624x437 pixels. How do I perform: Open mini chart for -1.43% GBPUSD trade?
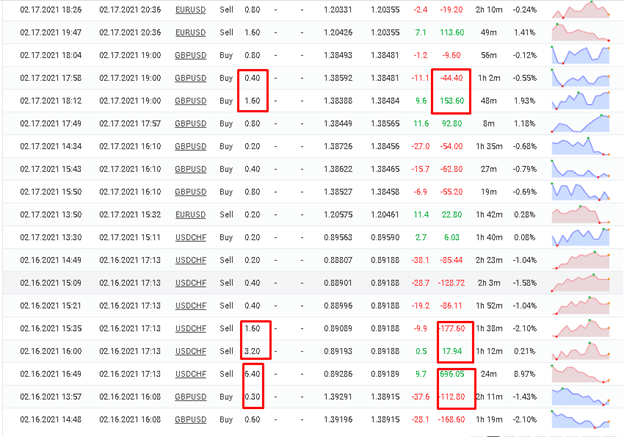581,397
